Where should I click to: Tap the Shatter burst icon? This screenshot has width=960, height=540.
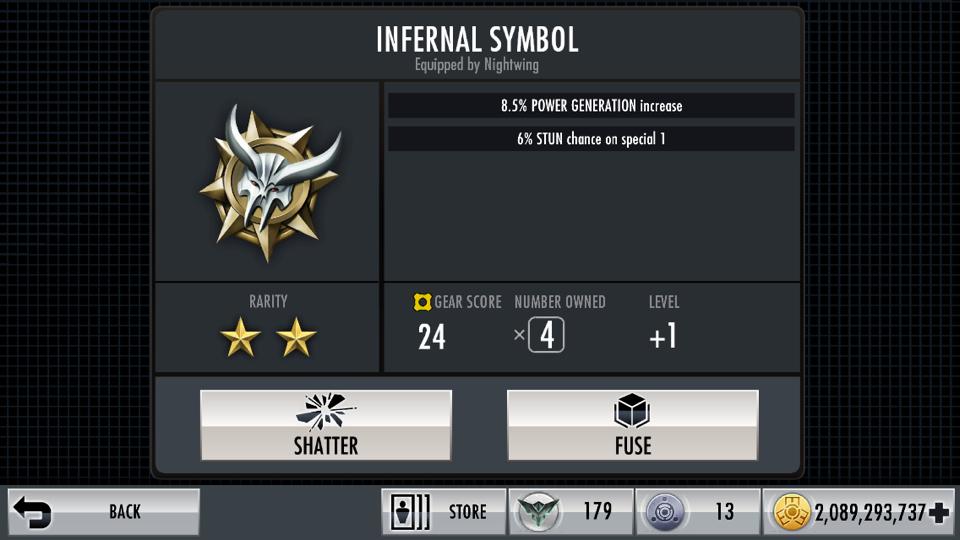[325, 411]
